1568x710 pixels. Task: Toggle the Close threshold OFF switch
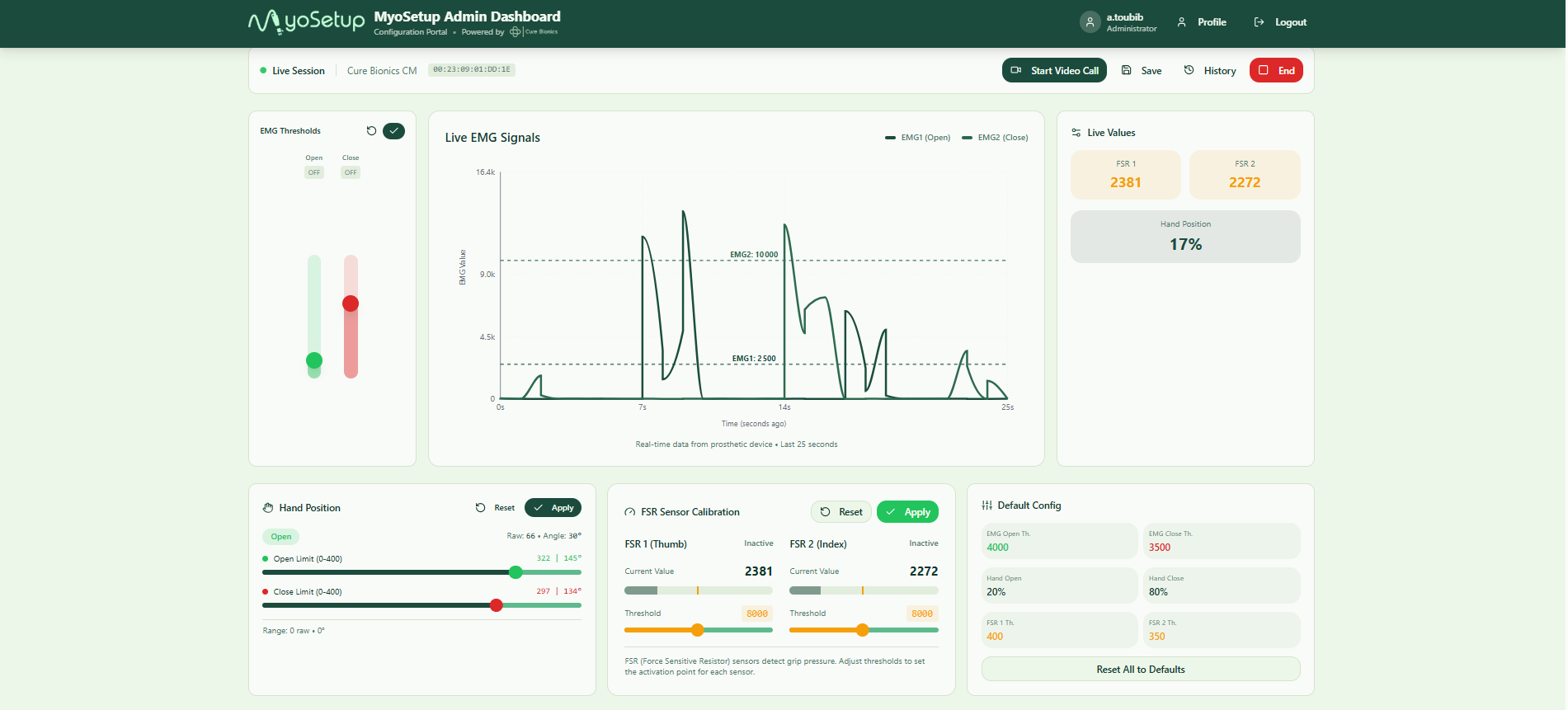(351, 172)
